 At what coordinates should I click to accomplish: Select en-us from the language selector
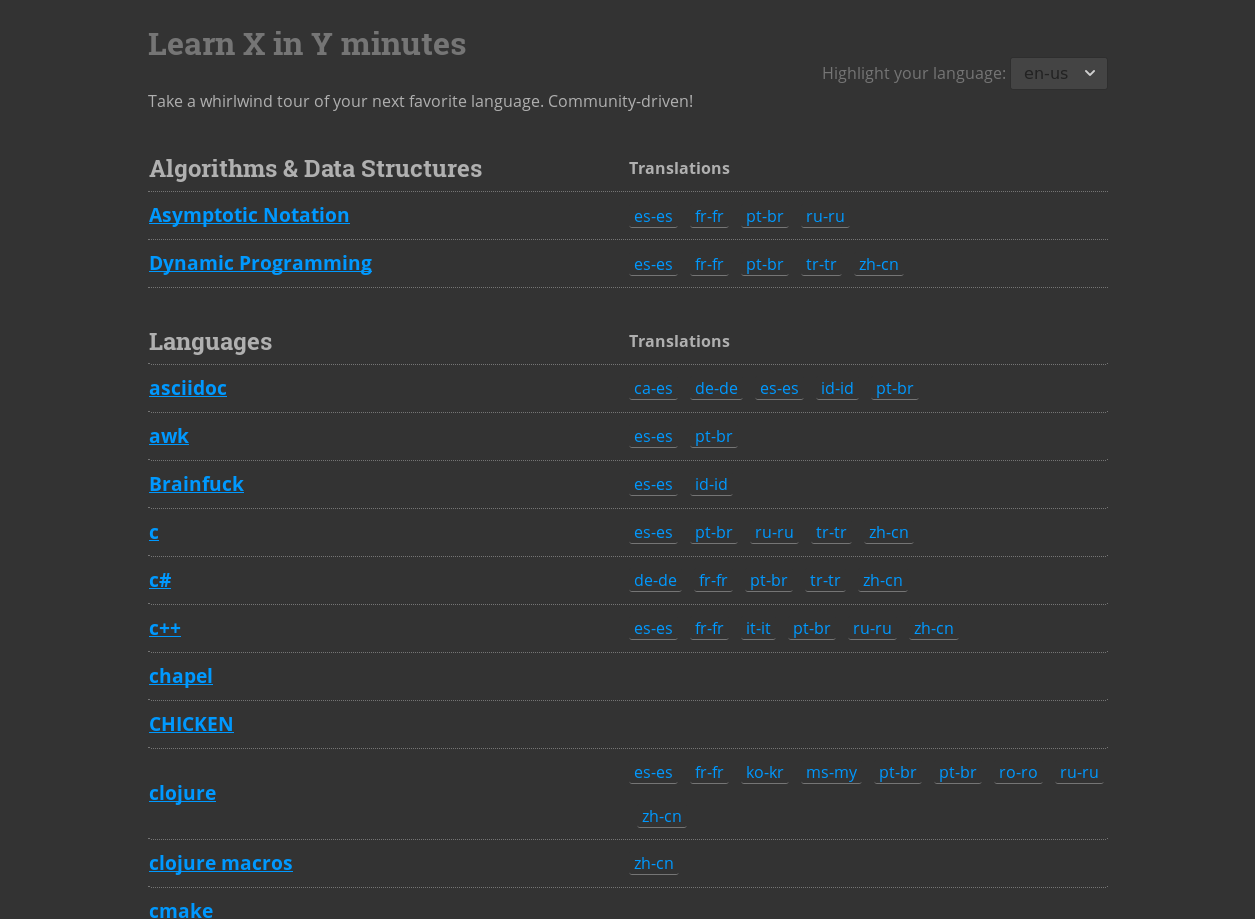[x=1058, y=73]
